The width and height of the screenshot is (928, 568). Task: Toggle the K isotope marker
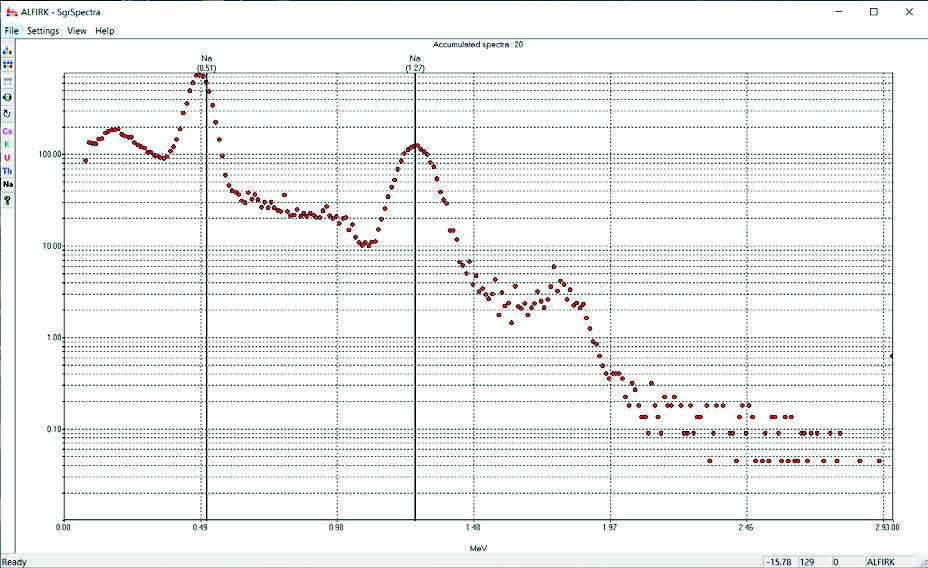click(x=8, y=144)
